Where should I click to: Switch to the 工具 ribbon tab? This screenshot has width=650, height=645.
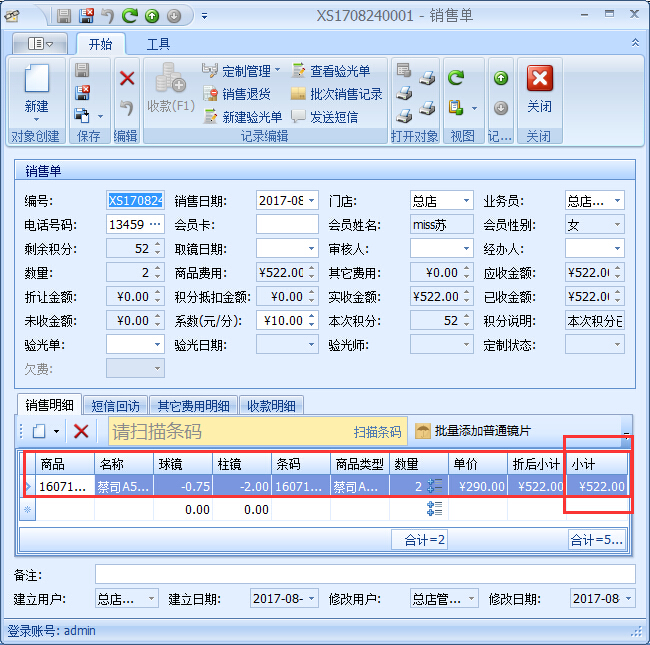(158, 44)
